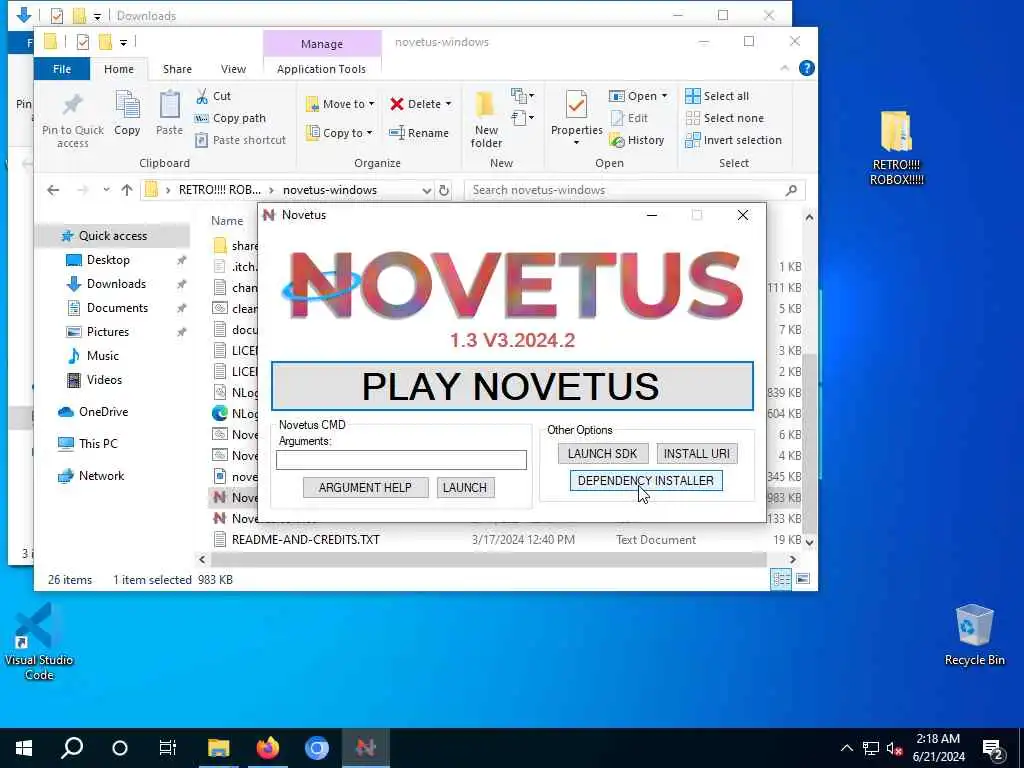Click the Cut scissors icon
This screenshot has width=1024, height=768.
[x=214, y=96]
